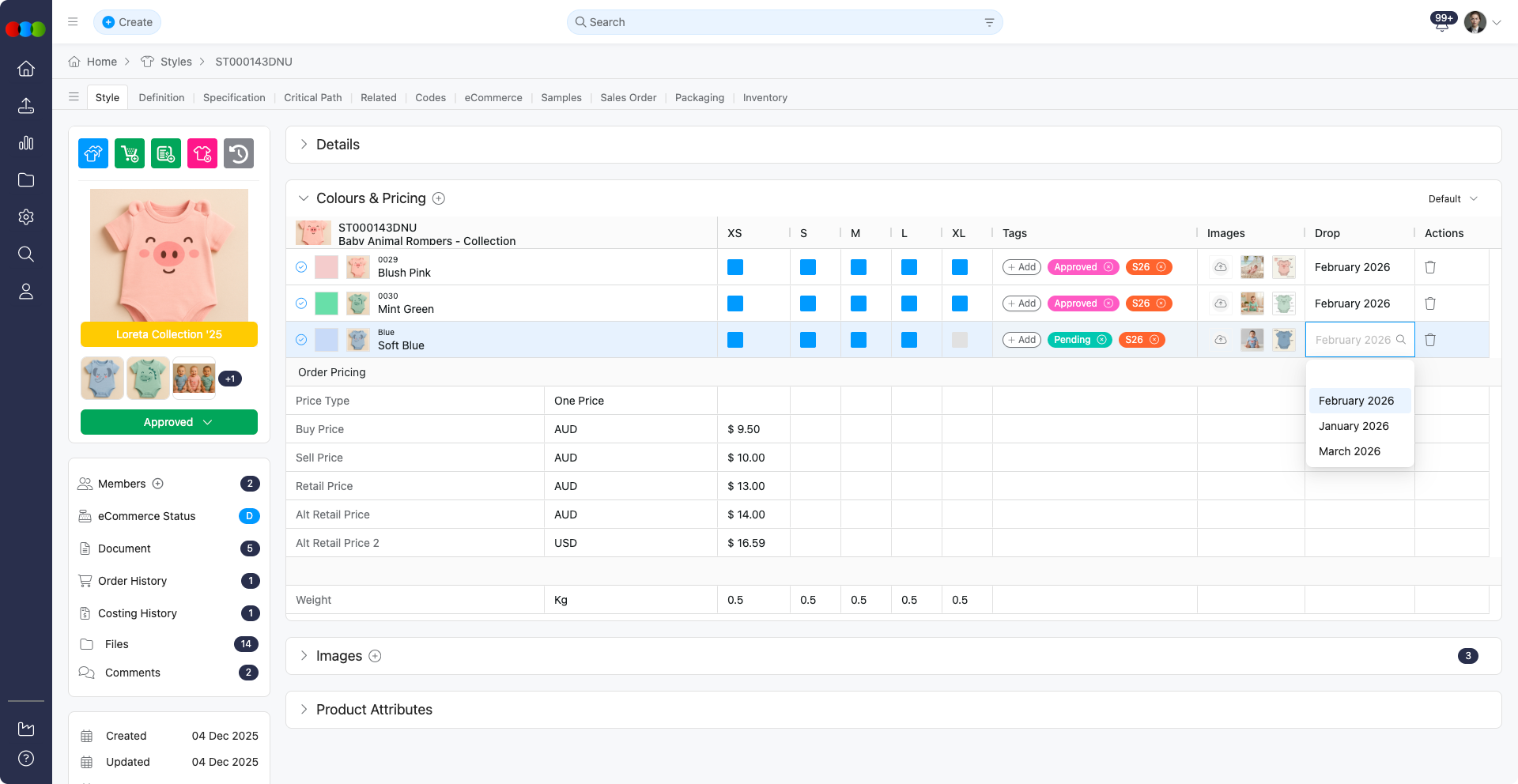This screenshot has width=1518, height=784.
Task: Collapse the Colours & Pricing section
Action: pos(304,198)
